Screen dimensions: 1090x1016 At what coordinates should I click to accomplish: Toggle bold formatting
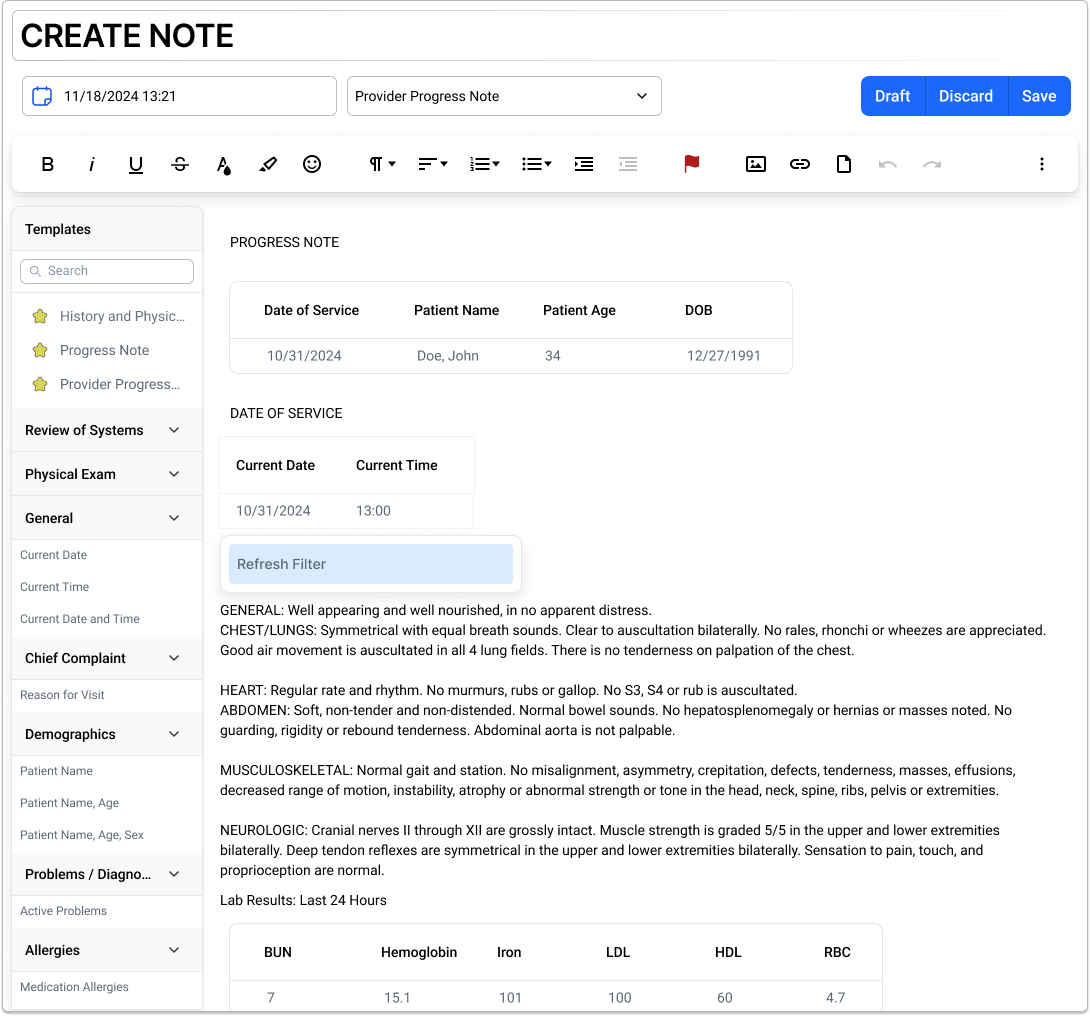coord(47,164)
